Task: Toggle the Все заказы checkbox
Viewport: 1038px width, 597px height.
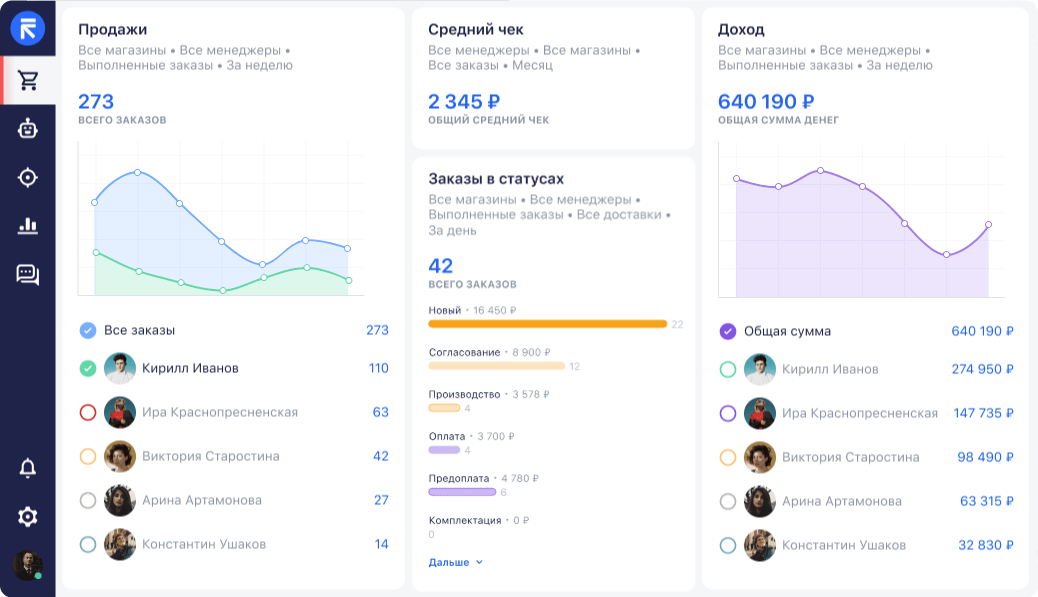Action: (x=88, y=330)
